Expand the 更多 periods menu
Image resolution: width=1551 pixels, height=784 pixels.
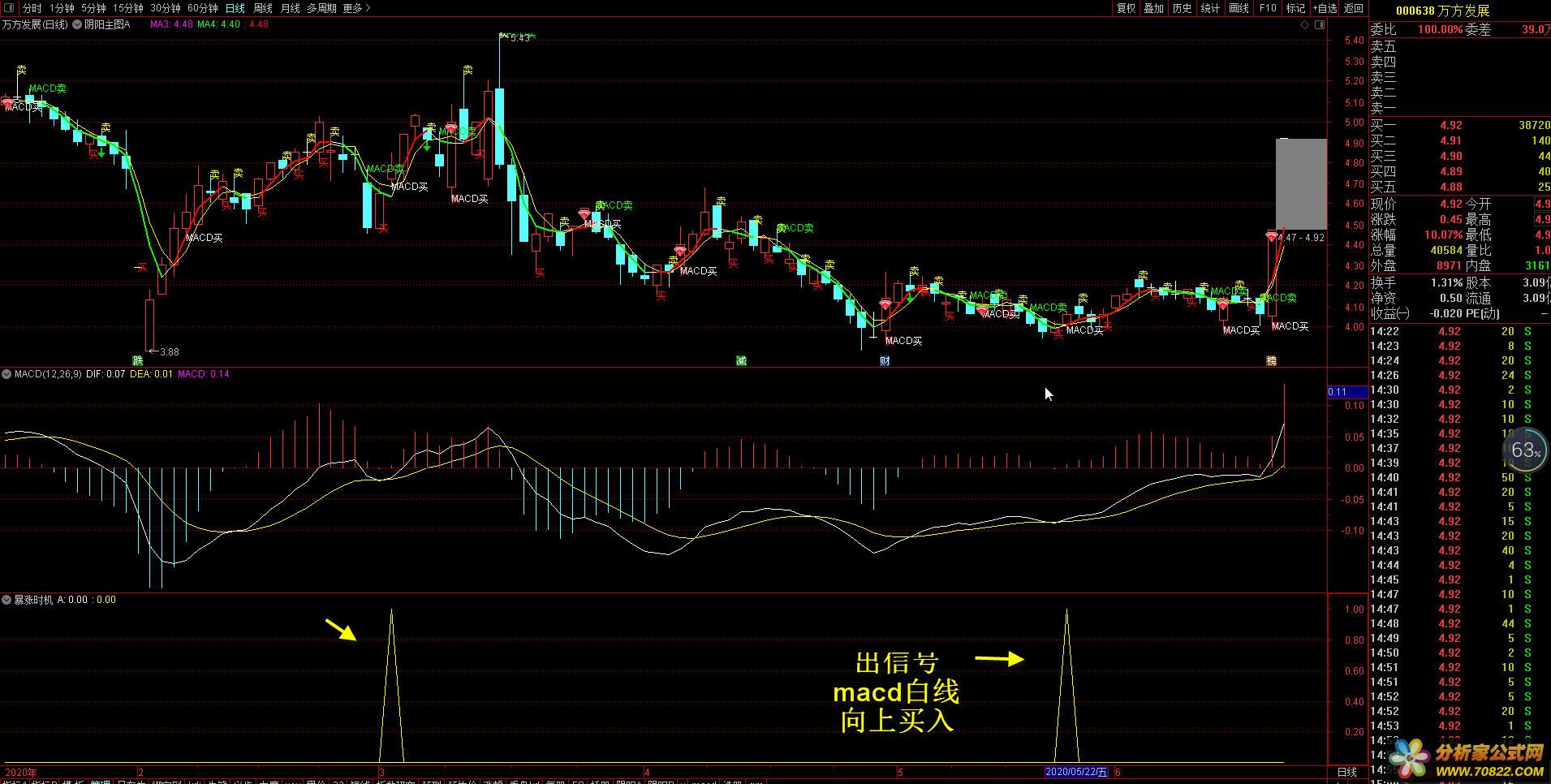click(x=356, y=8)
